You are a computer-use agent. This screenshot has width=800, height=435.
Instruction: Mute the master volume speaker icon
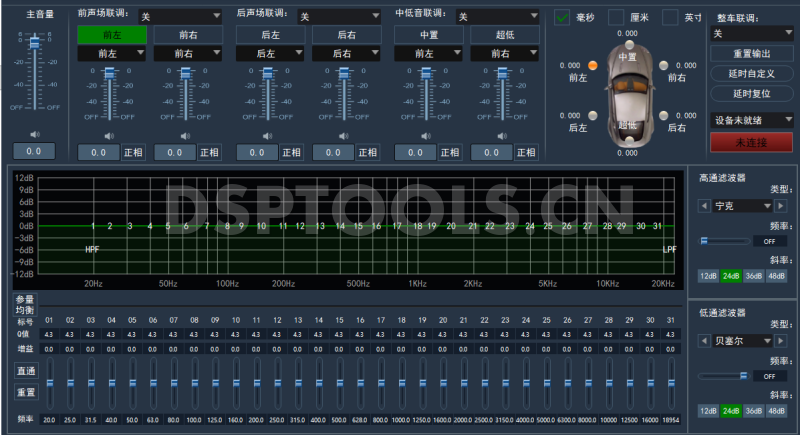click(33, 133)
